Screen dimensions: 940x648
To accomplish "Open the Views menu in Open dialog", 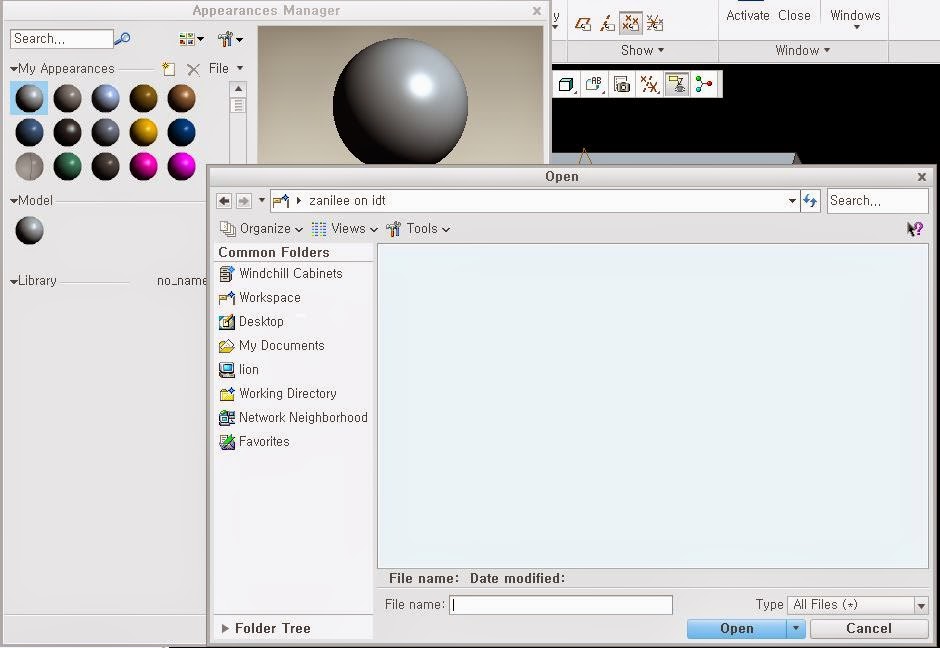I will (345, 228).
